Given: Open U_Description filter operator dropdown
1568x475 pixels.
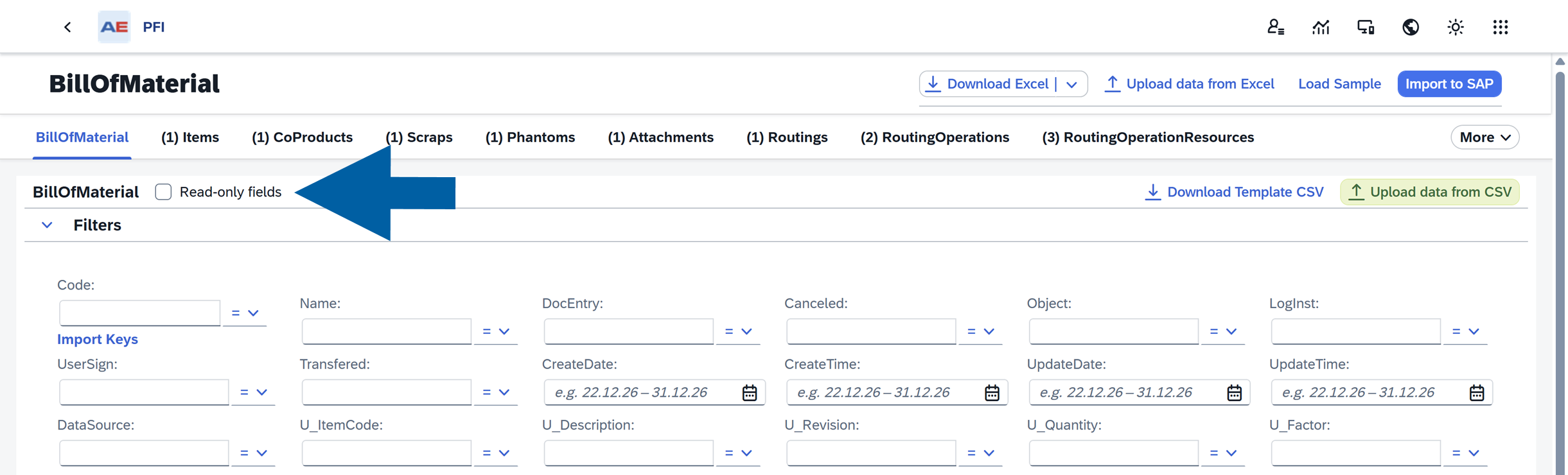Looking at the screenshot, I should point(738,453).
